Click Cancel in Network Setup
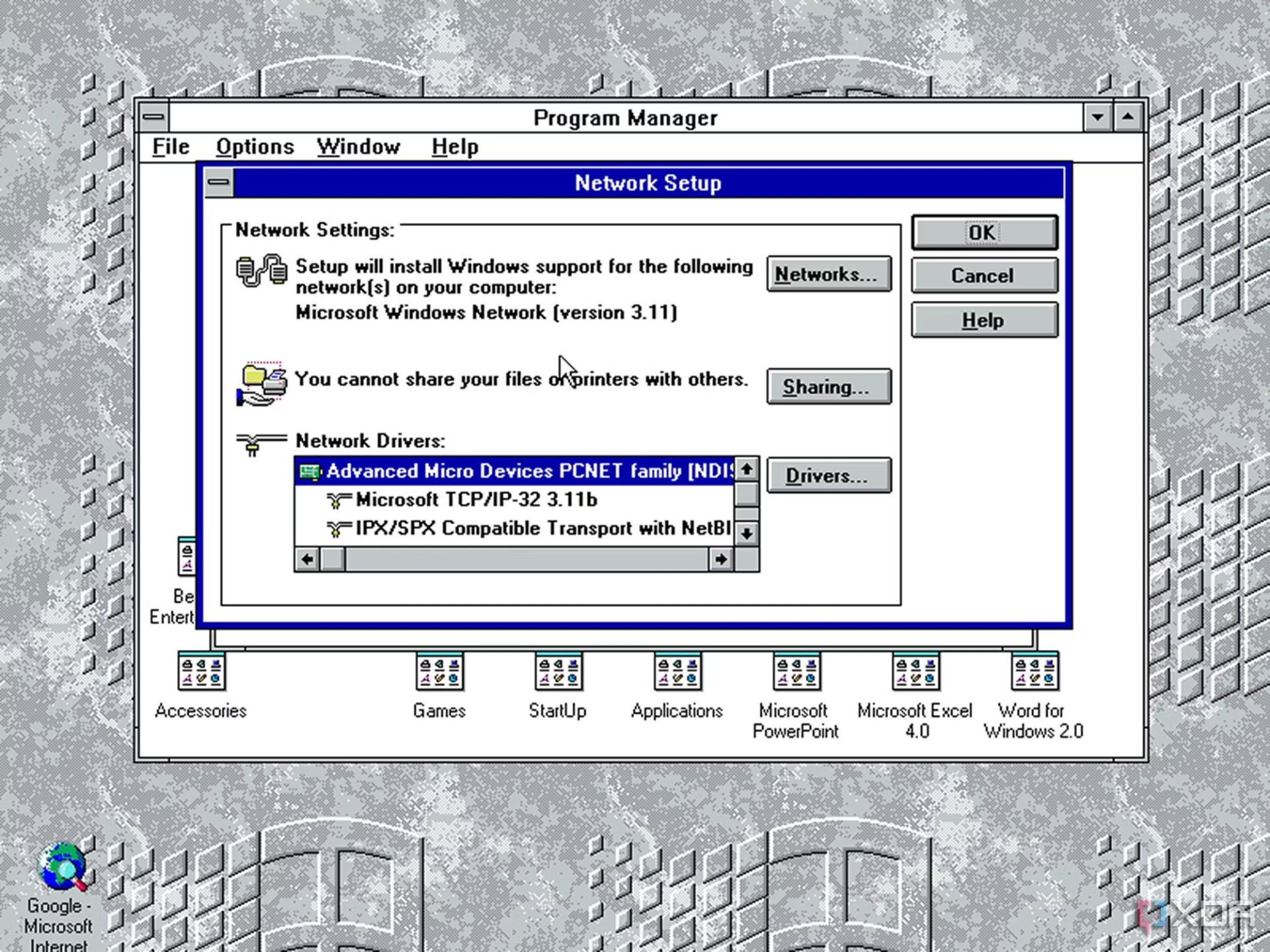 click(x=984, y=275)
